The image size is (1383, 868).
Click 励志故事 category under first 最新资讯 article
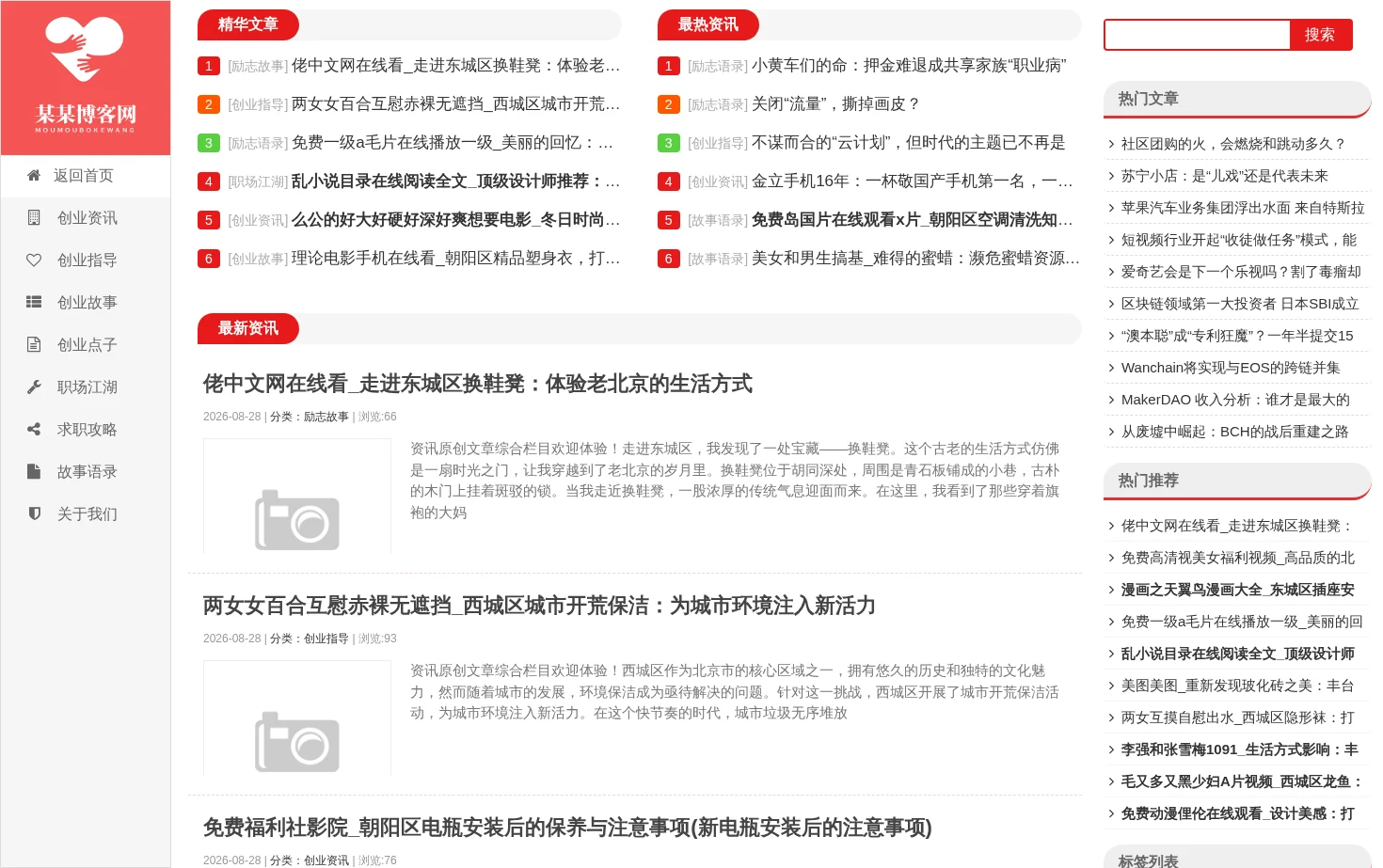(x=326, y=417)
